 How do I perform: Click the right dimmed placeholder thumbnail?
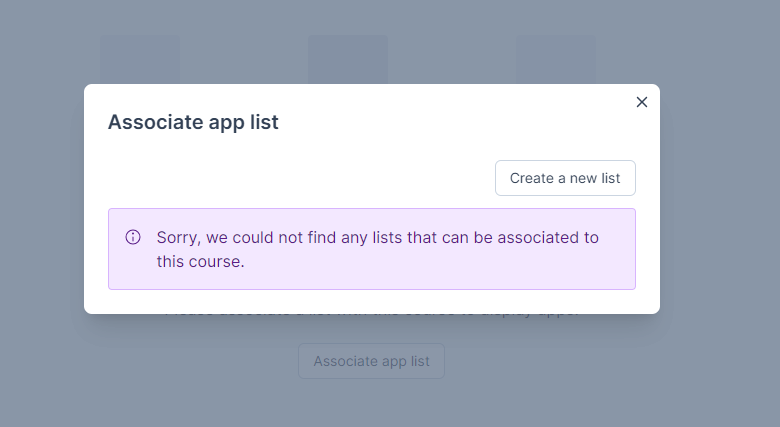556,59
